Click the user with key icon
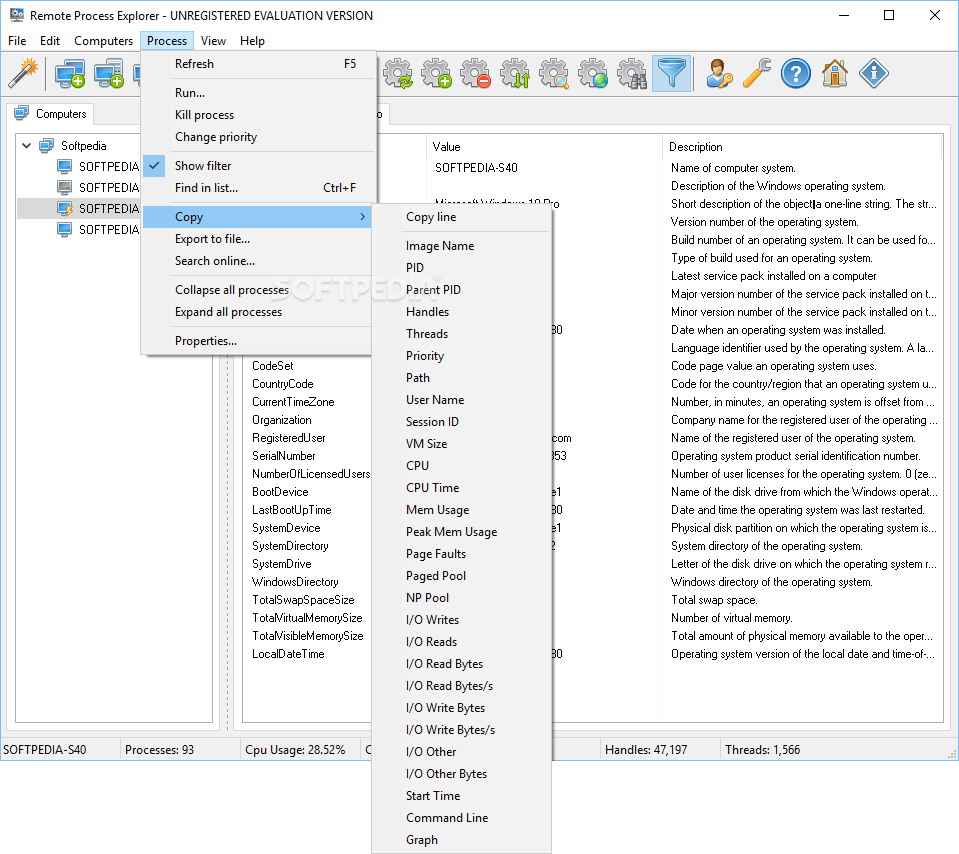 pyautogui.click(x=719, y=73)
